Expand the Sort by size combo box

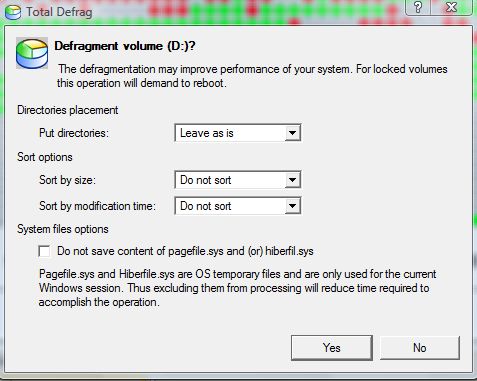click(238, 180)
